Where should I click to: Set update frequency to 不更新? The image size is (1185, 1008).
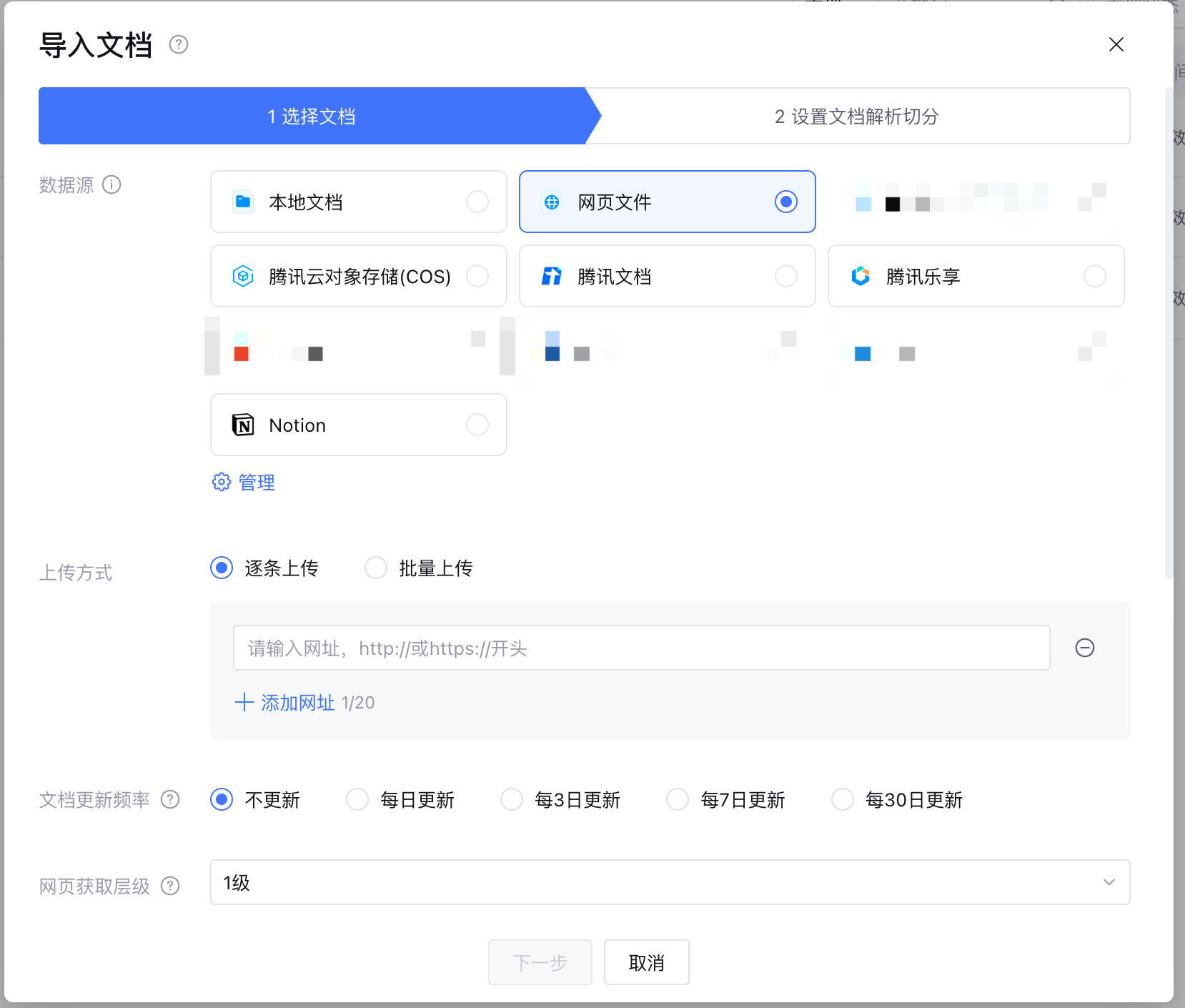(222, 799)
